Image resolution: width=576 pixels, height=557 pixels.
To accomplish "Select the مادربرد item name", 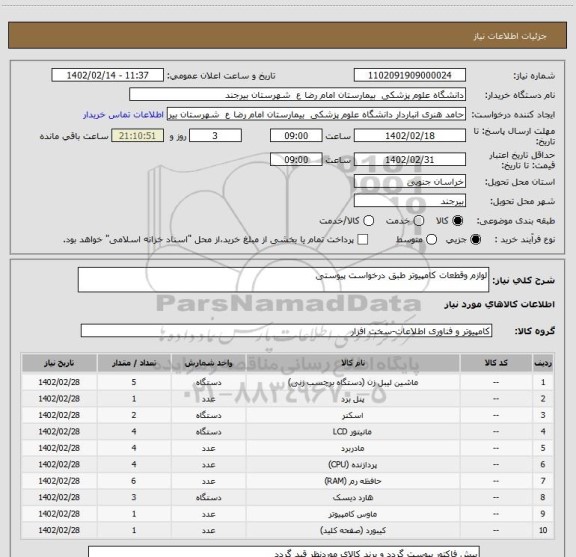I will pyautogui.click(x=353, y=448).
